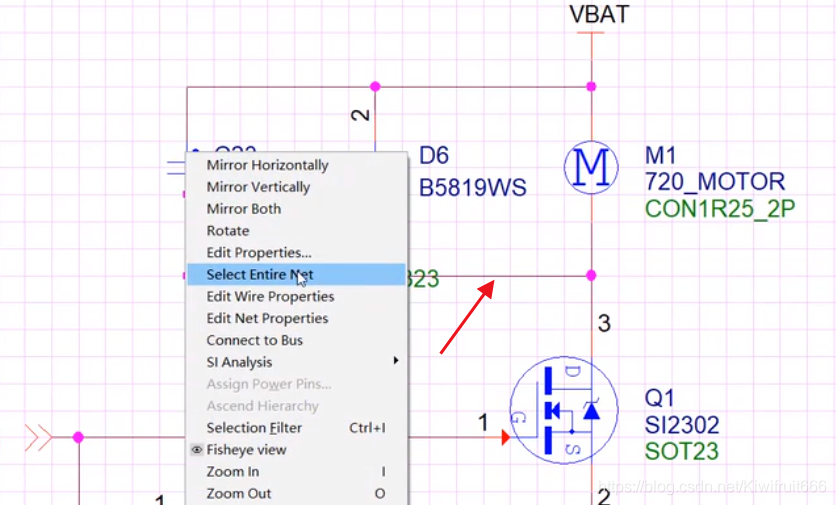Viewport: 836px width, 505px height.
Task: Expand the SI Analysis submenu arrow
Action: [x=396, y=362]
